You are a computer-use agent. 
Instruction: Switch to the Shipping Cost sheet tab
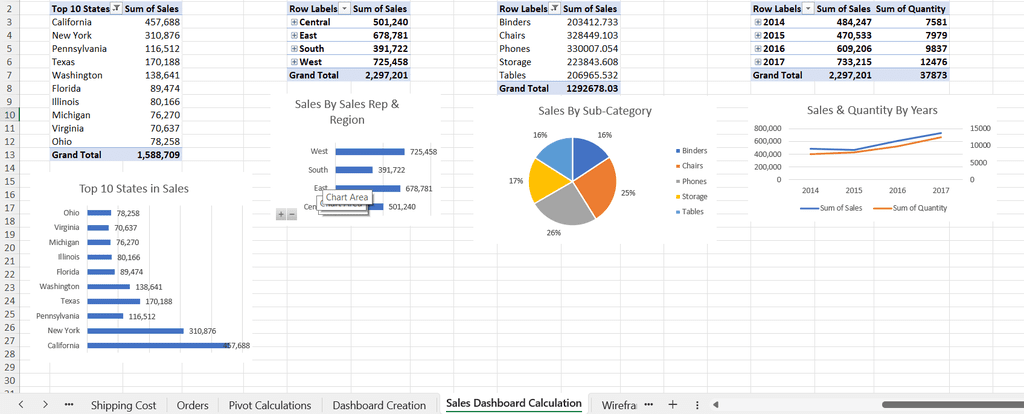(123, 405)
